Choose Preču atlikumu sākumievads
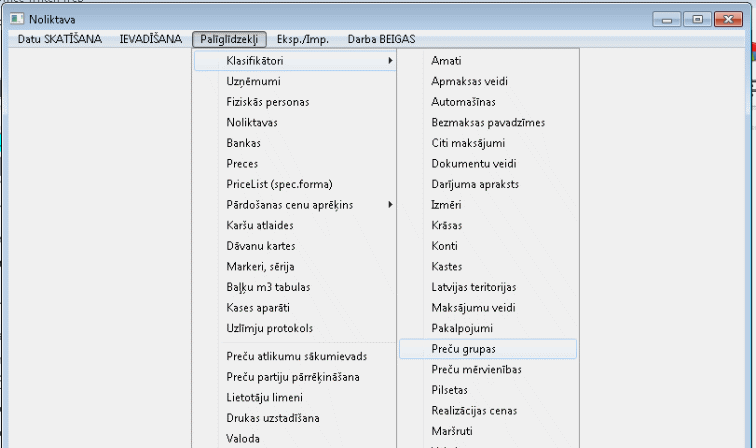756x448 pixels. (x=295, y=356)
